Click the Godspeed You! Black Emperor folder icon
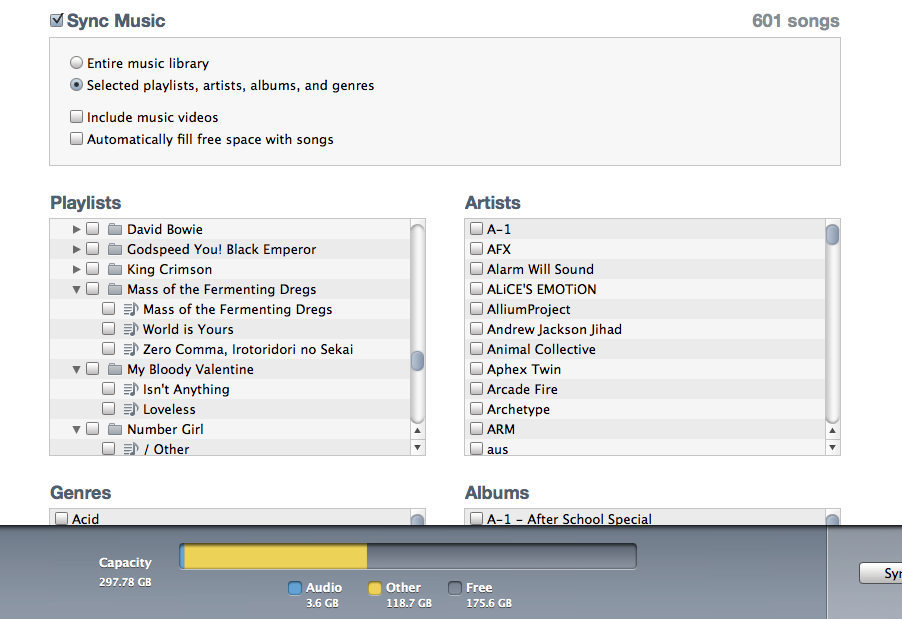The width and height of the screenshot is (902, 619). point(115,249)
